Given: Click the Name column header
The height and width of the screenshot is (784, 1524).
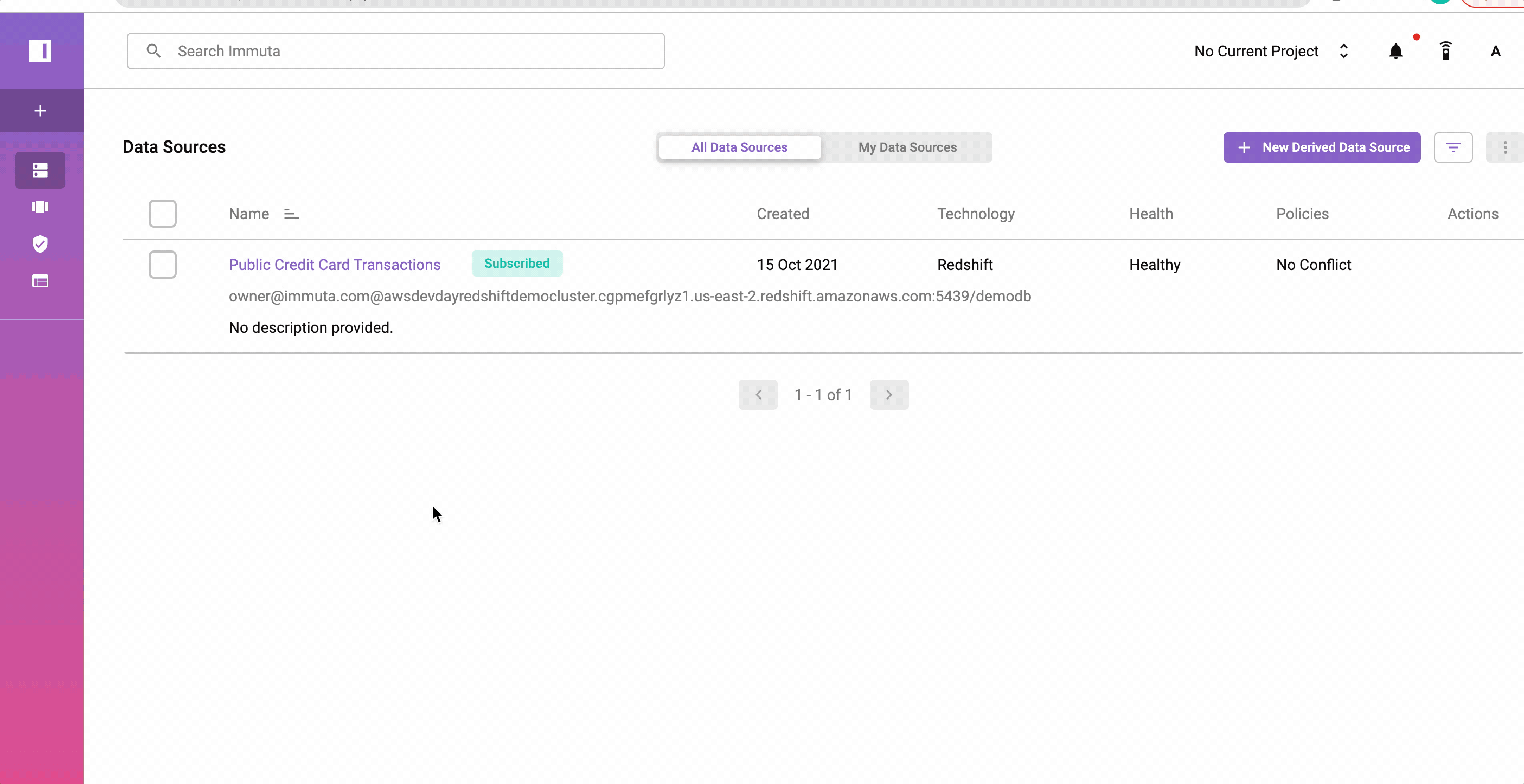Looking at the screenshot, I should click(248, 214).
